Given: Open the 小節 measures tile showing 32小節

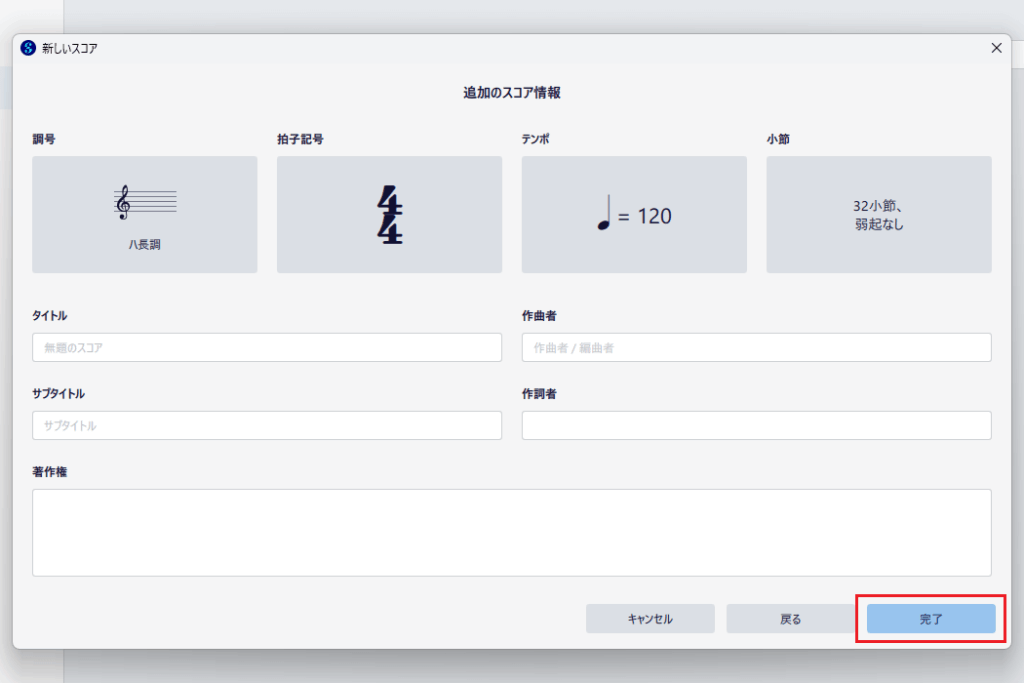Looking at the screenshot, I should [878, 214].
